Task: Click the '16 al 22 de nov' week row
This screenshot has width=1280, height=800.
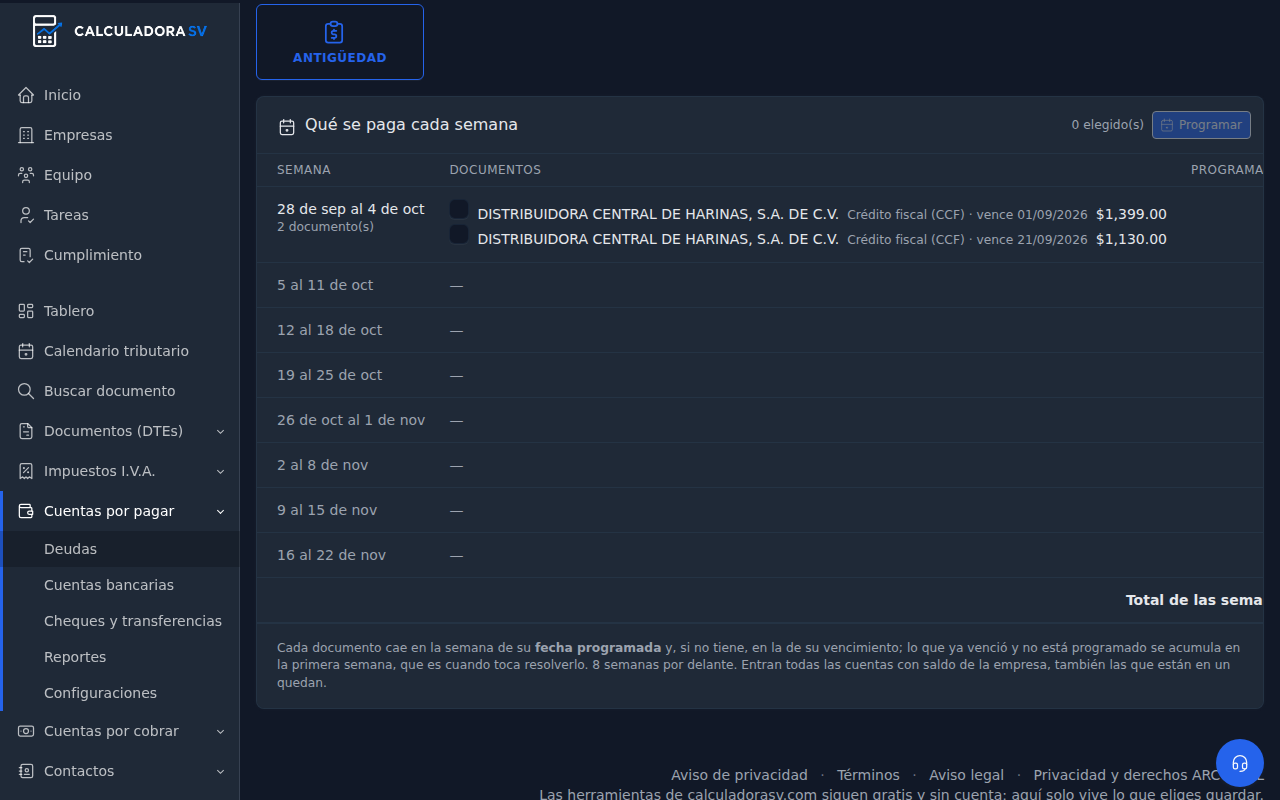Action: [760, 555]
